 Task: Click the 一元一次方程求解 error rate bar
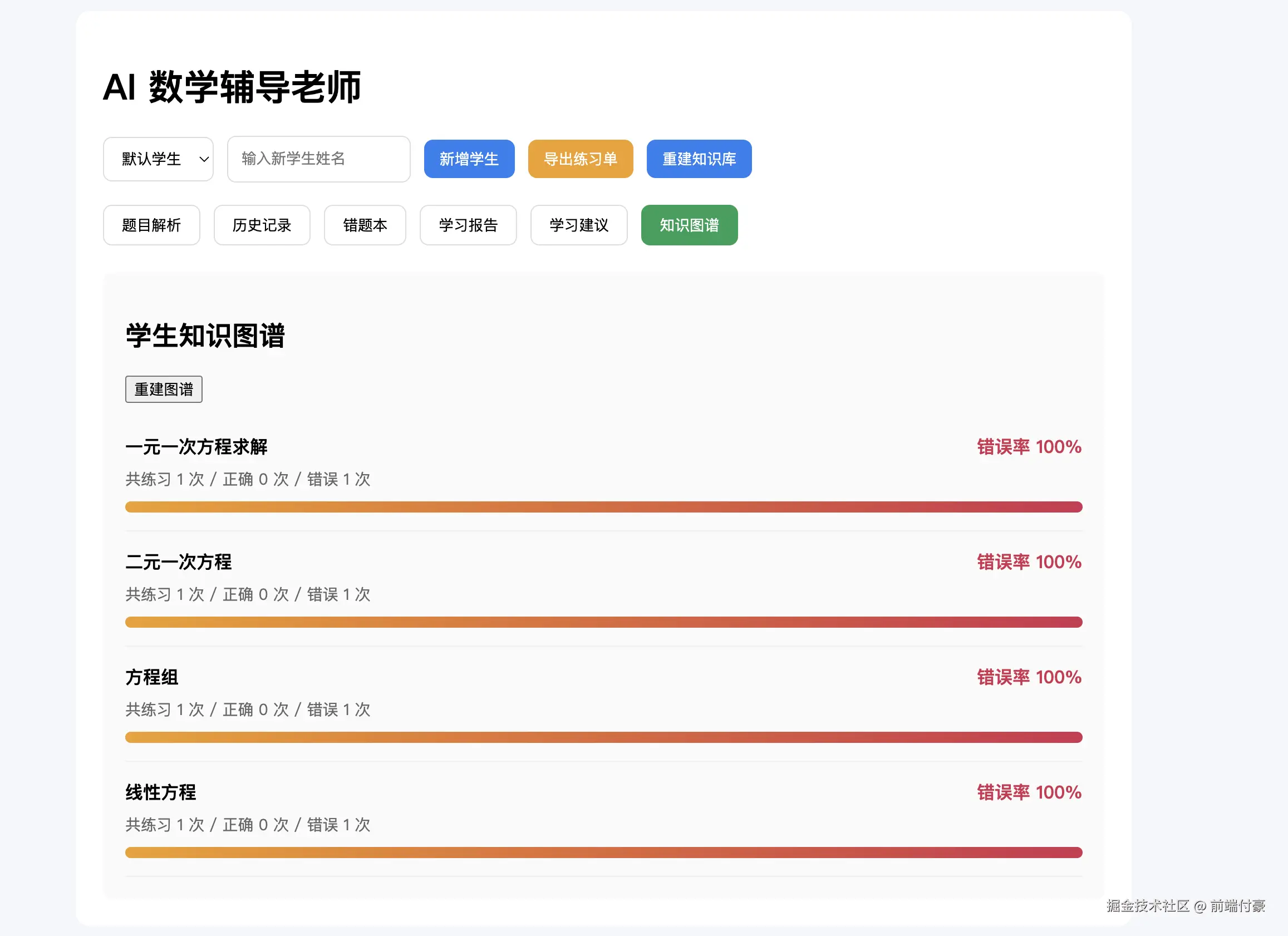click(x=603, y=507)
